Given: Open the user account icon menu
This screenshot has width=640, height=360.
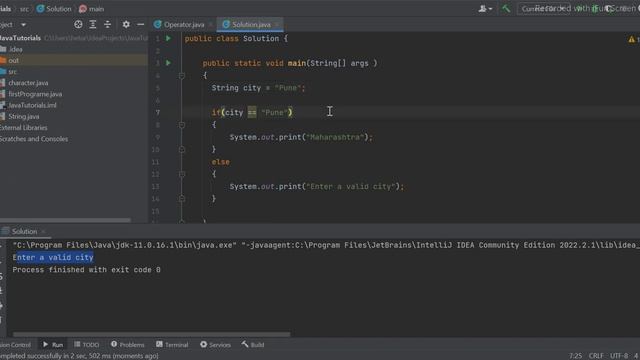Looking at the screenshot, I should coord(485,9).
